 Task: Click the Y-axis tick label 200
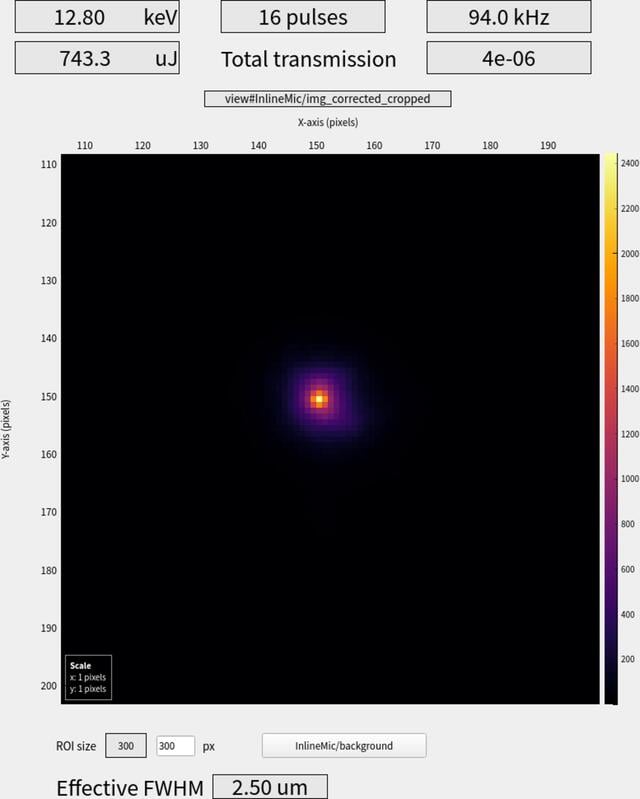tap(49, 686)
